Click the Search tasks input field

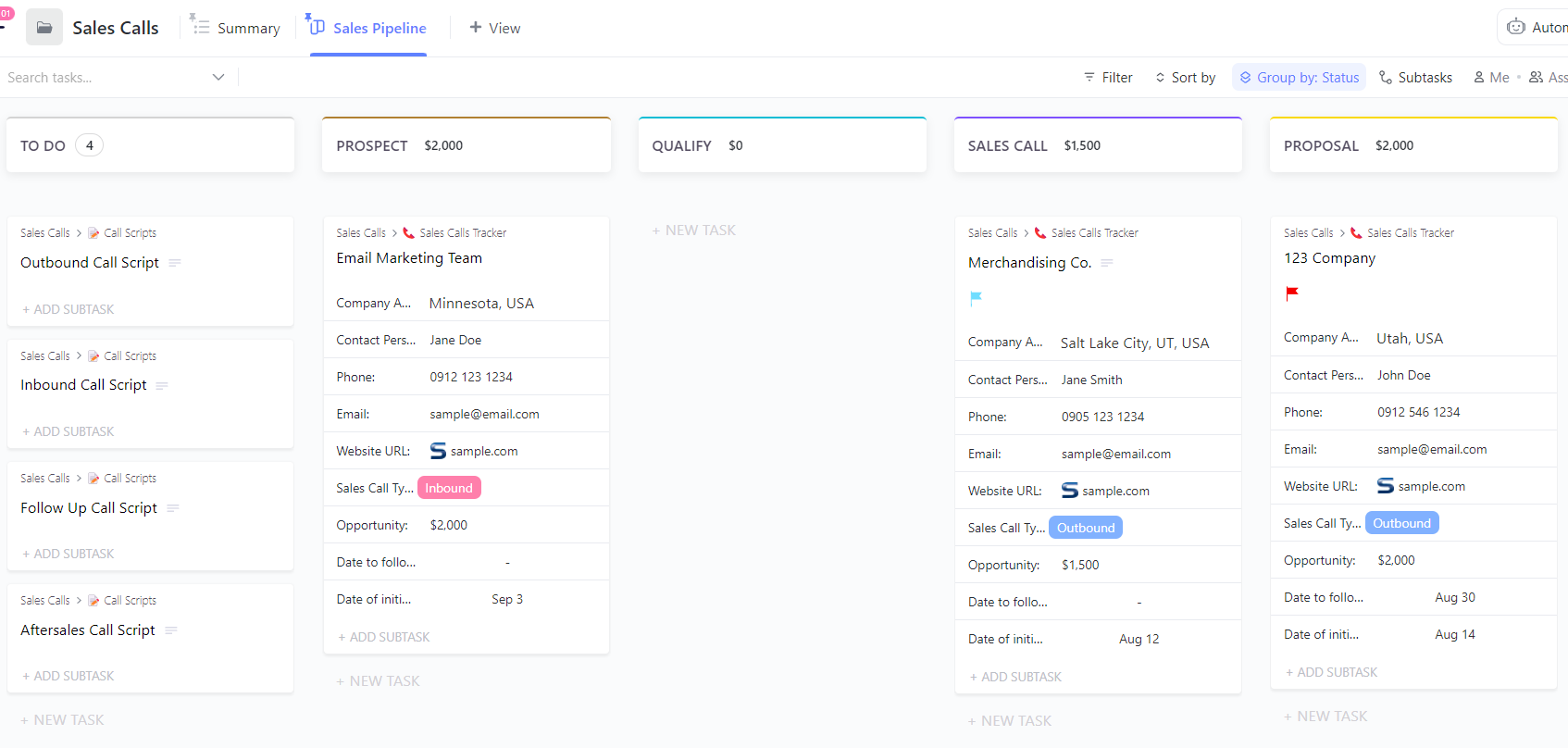pyautogui.click(x=102, y=78)
